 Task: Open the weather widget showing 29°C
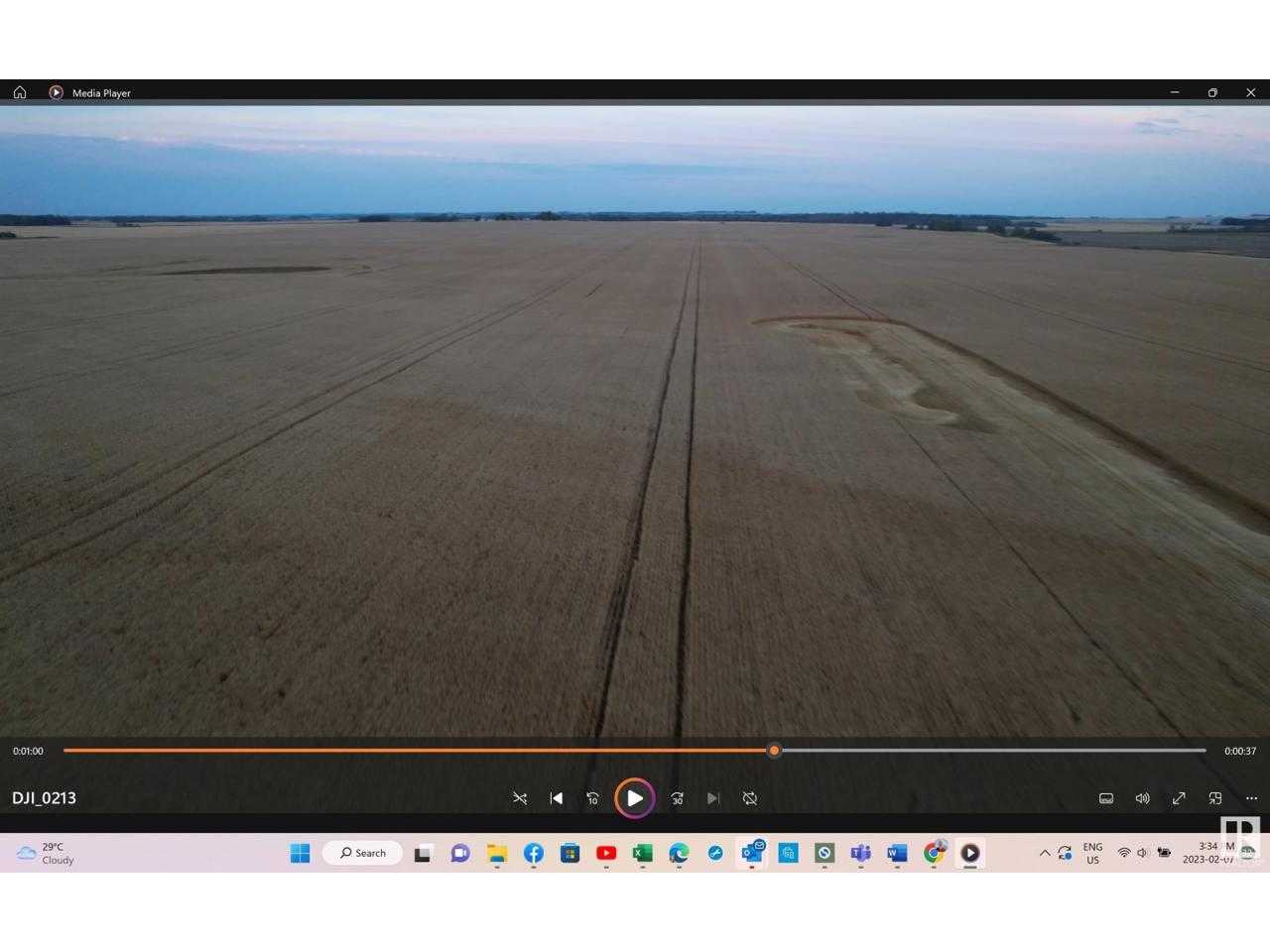(46, 853)
